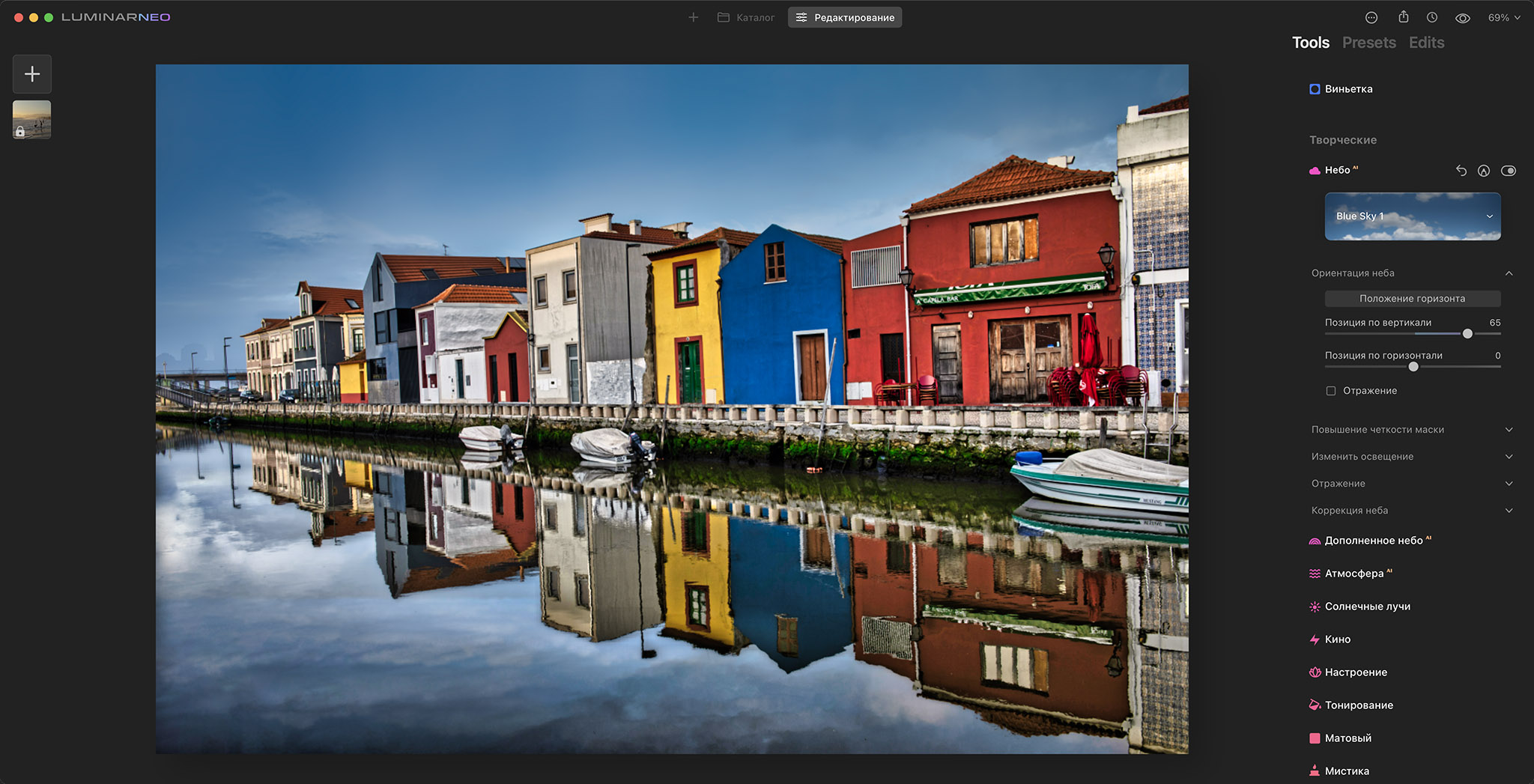Select the Небо AI tool cloud icon
This screenshot has width=1534, height=784.
tap(1315, 170)
